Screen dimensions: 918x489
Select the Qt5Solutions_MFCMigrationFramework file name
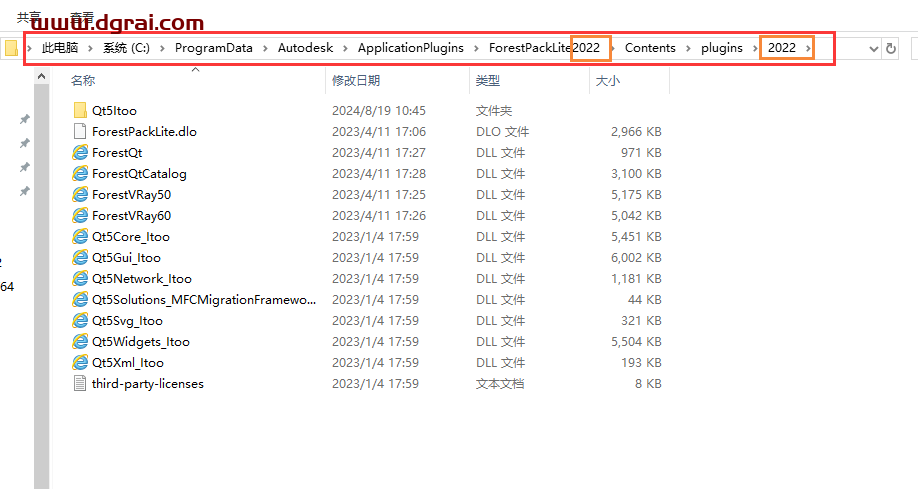[203, 299]
